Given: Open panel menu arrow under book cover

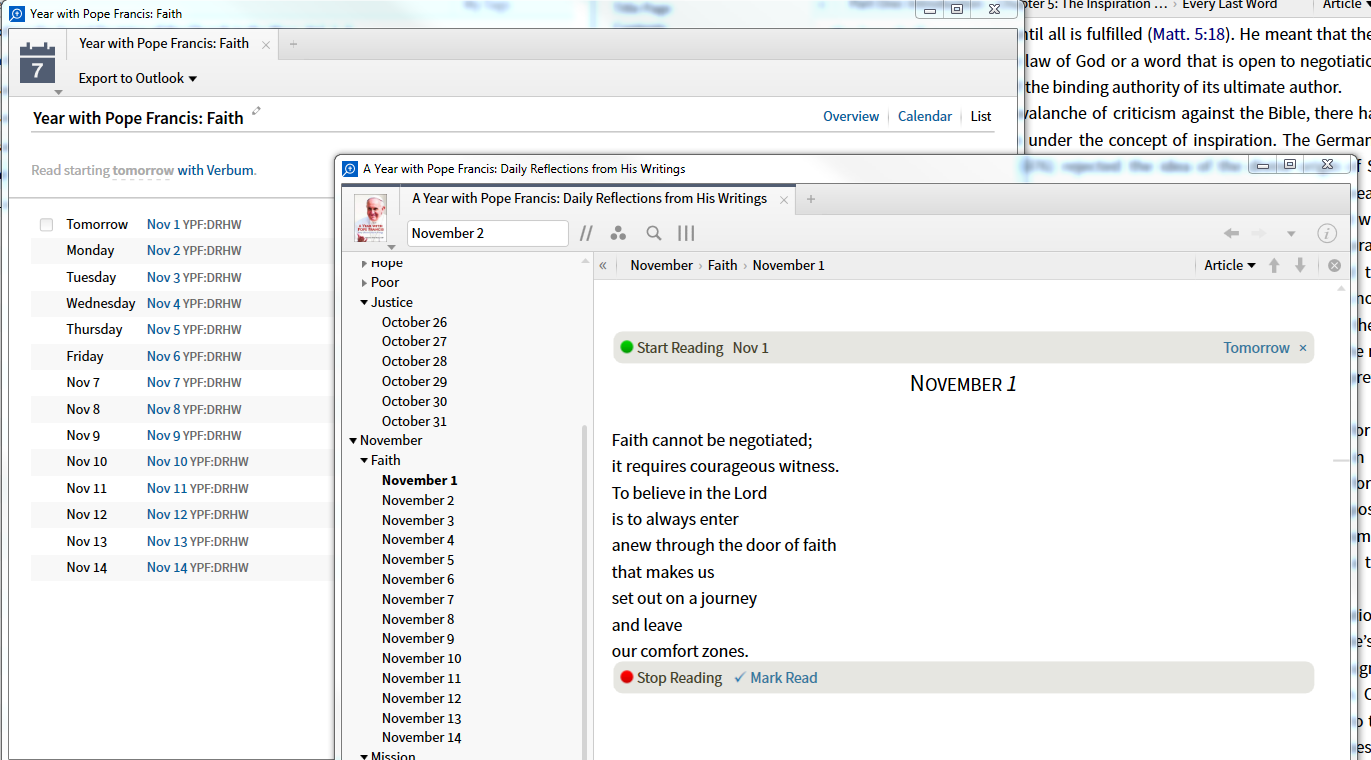Looking at the screenshot, I should click(391, 246).
